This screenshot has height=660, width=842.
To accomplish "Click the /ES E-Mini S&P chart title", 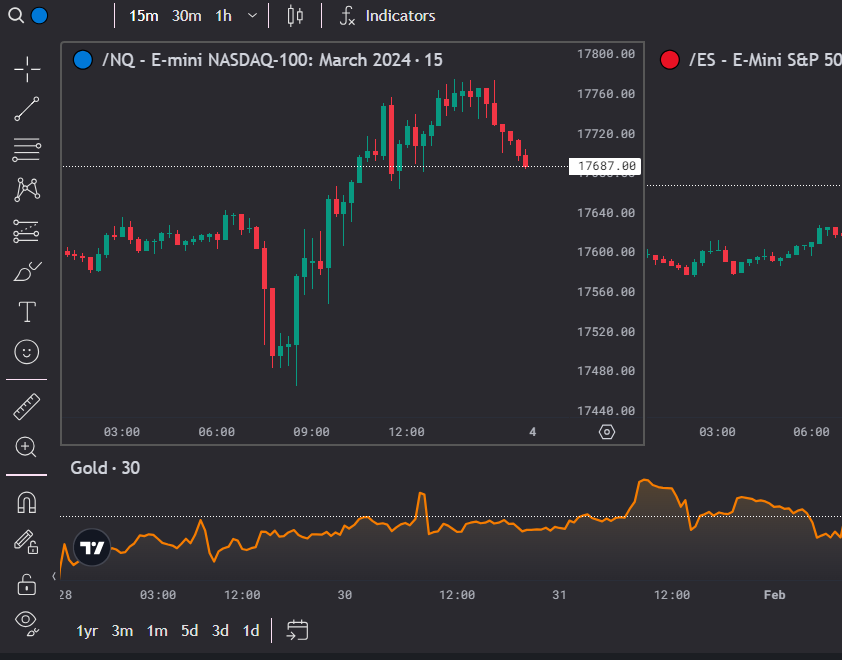I will tap(765, 60).
